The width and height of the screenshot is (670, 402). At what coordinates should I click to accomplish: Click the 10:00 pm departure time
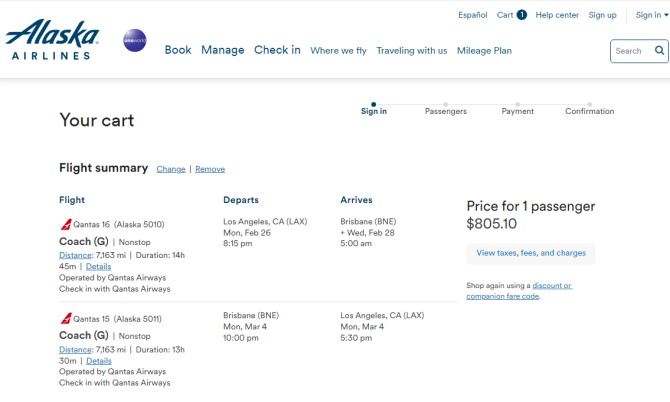pyautogui.click(x=241, y=338)
